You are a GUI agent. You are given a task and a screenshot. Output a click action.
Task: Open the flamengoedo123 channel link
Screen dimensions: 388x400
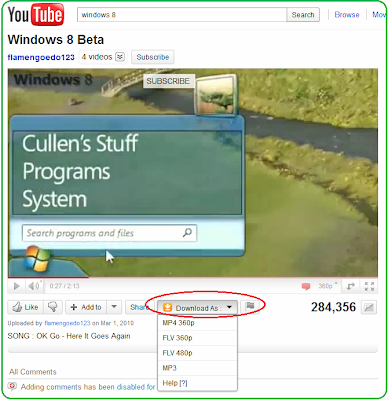click(x=41, y=57)
